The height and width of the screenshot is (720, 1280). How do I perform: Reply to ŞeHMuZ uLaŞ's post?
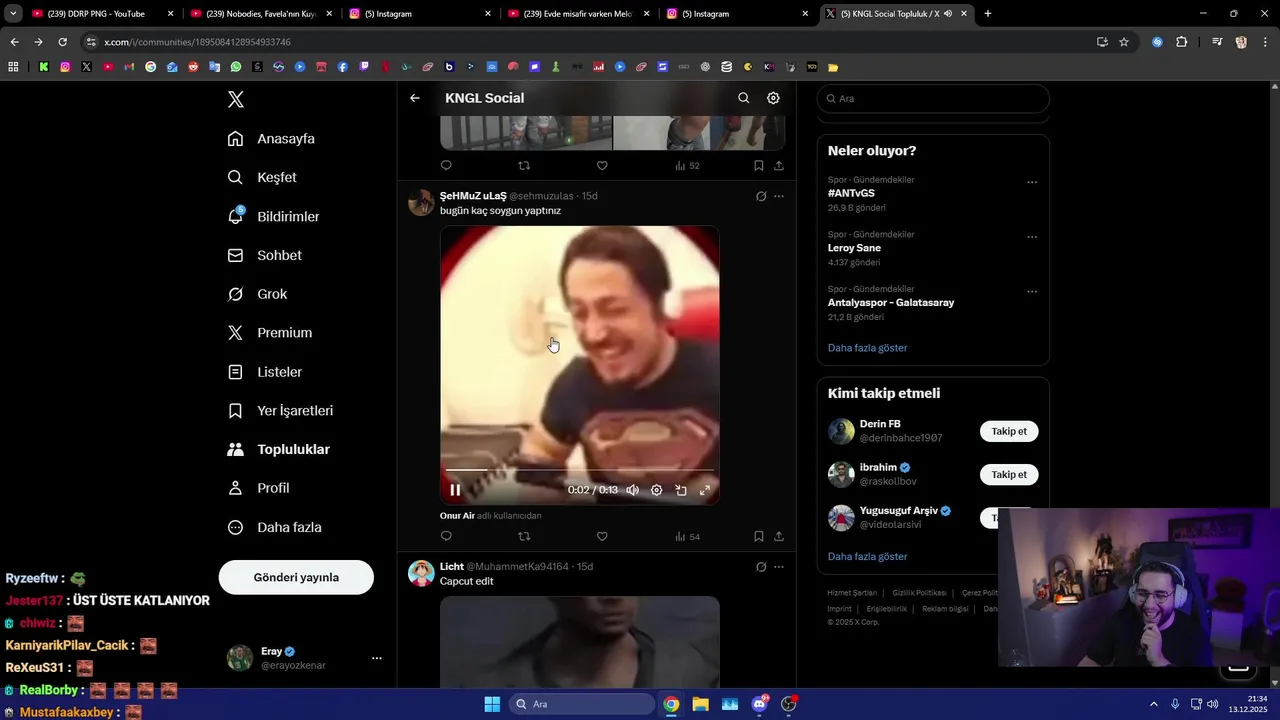pos(446,537)
